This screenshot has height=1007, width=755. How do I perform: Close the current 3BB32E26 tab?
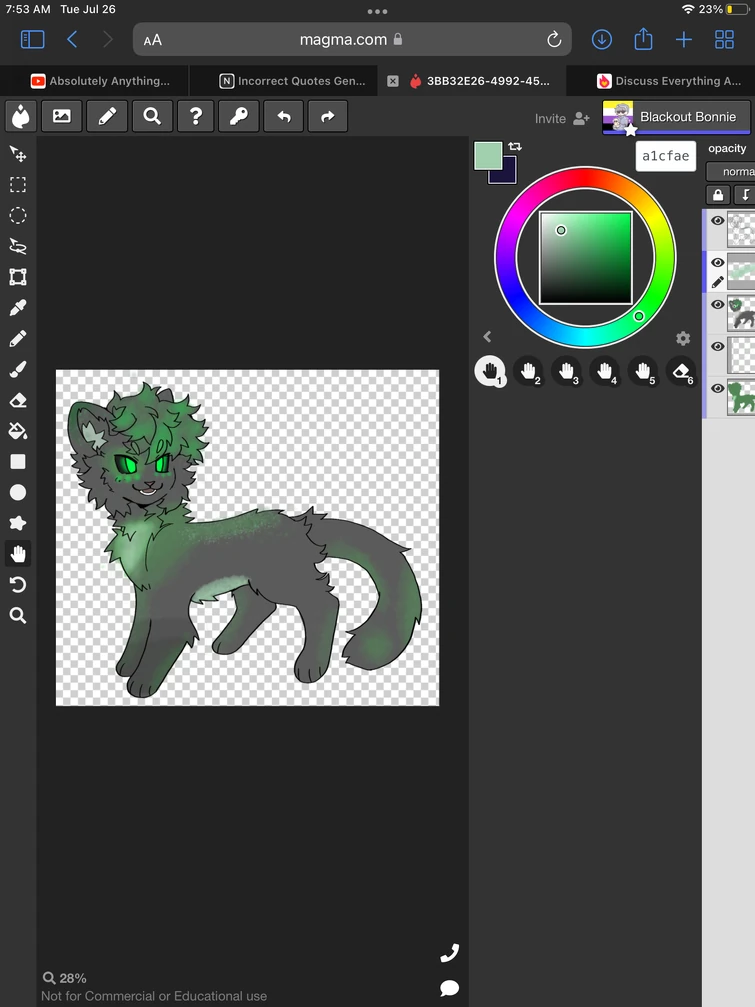pyautogui.click(x=393, y=81)
